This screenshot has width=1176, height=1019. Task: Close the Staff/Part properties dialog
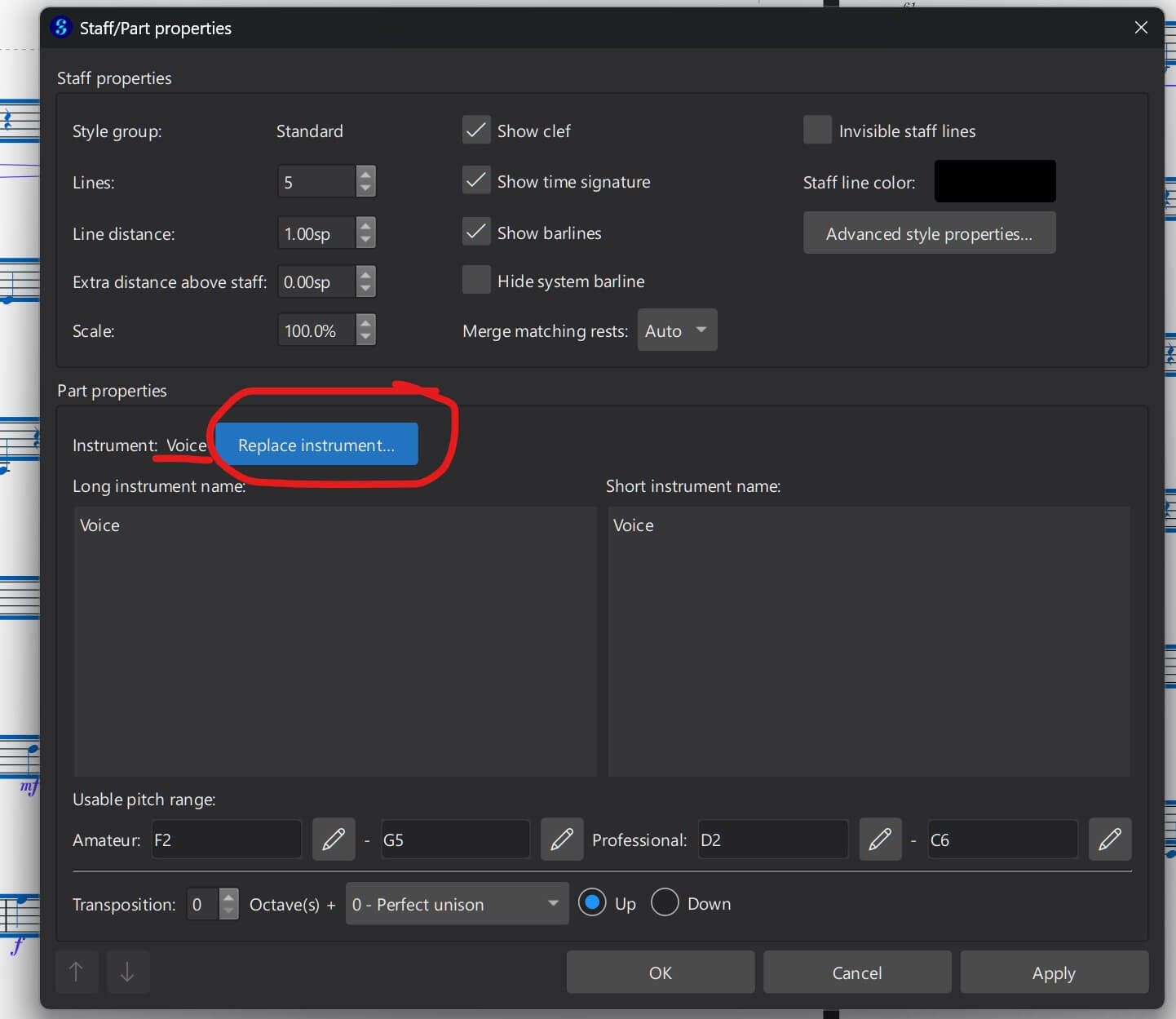tap(1141, 28)
